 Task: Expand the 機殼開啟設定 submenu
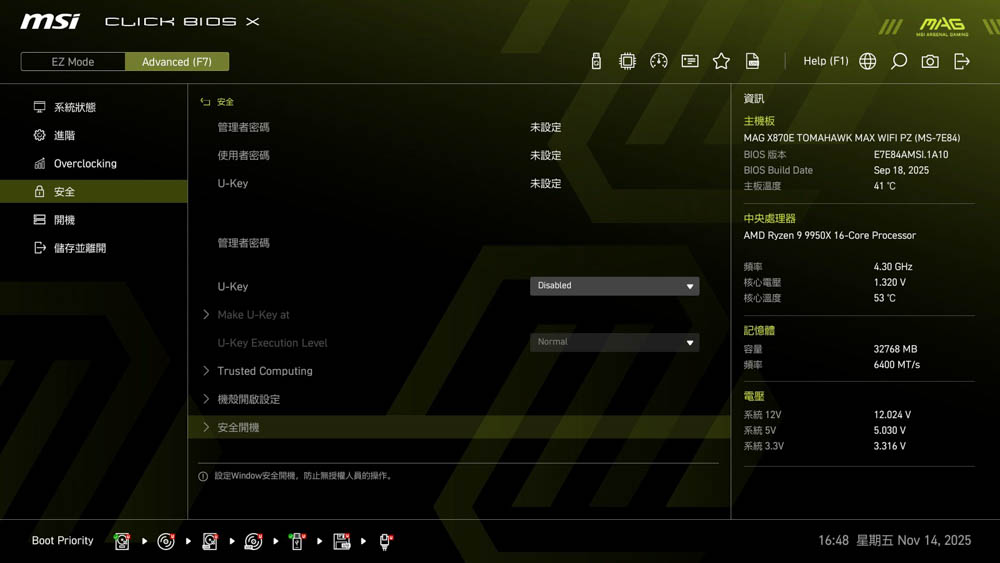(x=249, y=399)
